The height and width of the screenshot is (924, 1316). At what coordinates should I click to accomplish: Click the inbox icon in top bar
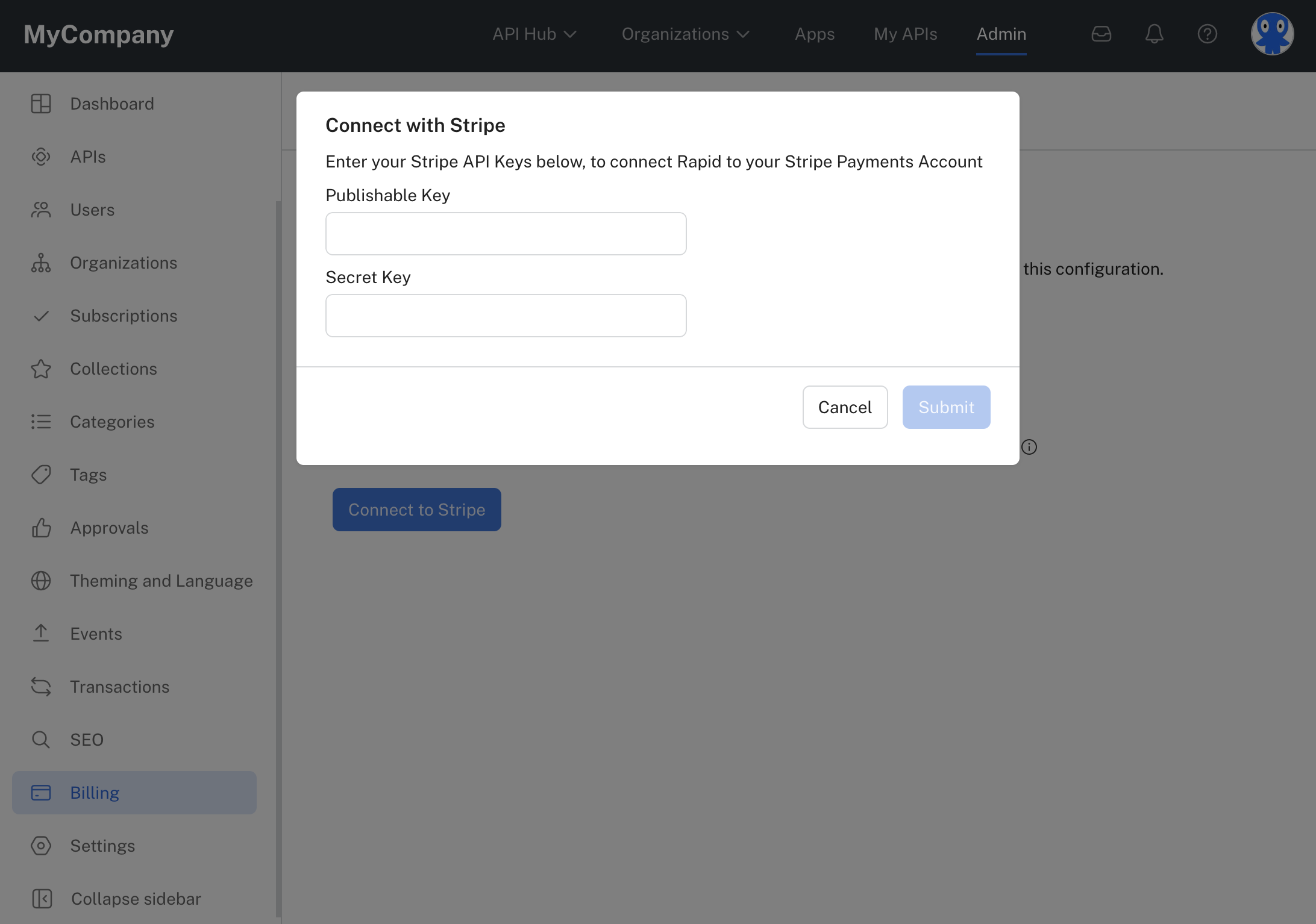click(x=1101, y=34)
